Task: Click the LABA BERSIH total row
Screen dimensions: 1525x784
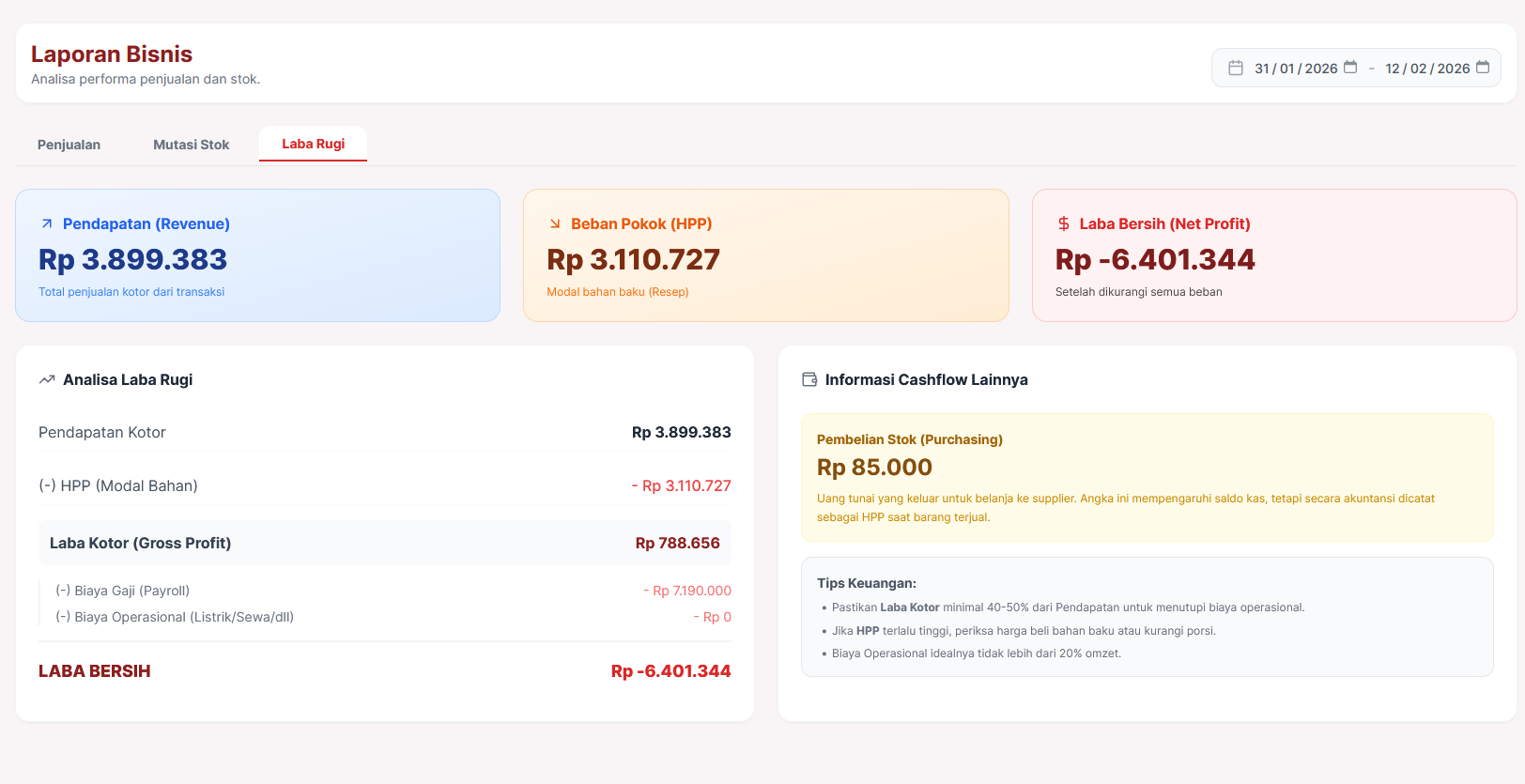Action: (385, 670)
